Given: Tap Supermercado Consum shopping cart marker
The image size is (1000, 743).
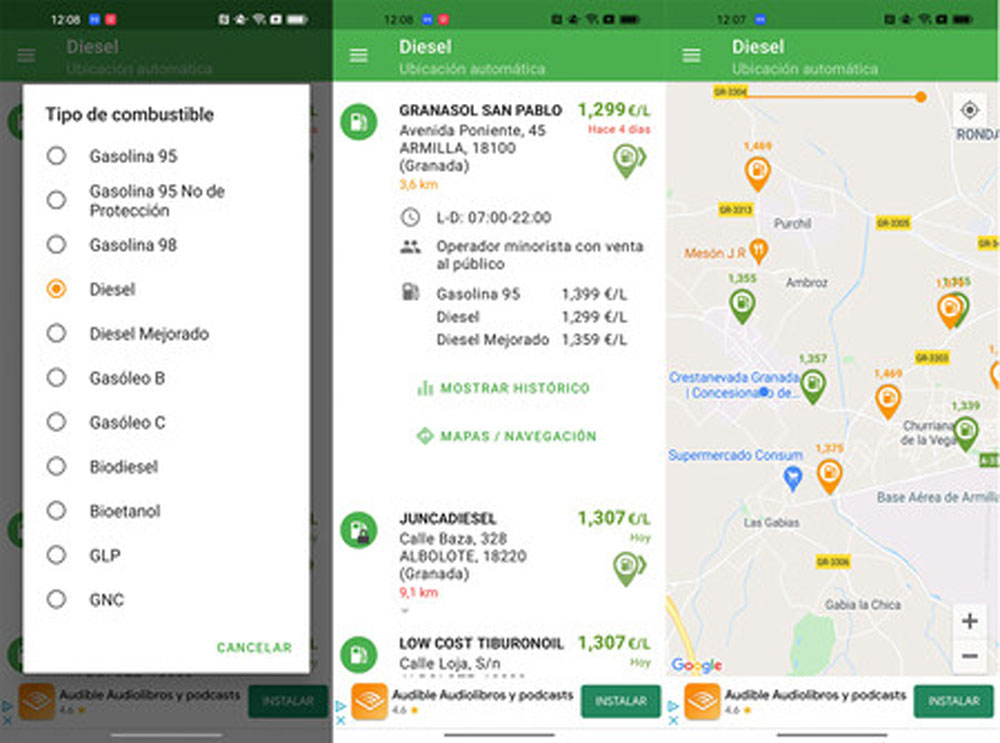Looking at the screenshot, I should 793,479.
